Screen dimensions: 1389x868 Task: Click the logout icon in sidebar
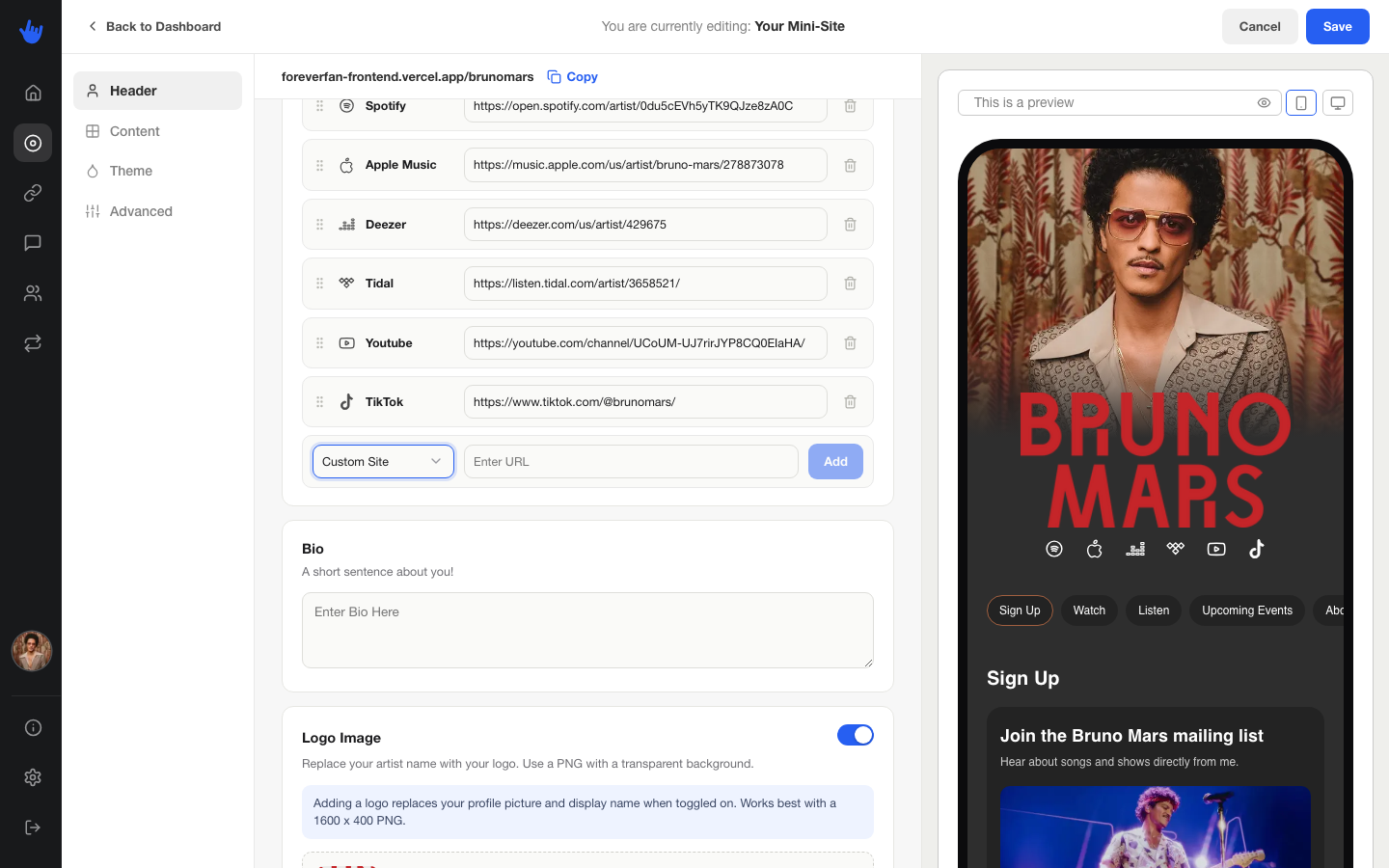(33, 827)
